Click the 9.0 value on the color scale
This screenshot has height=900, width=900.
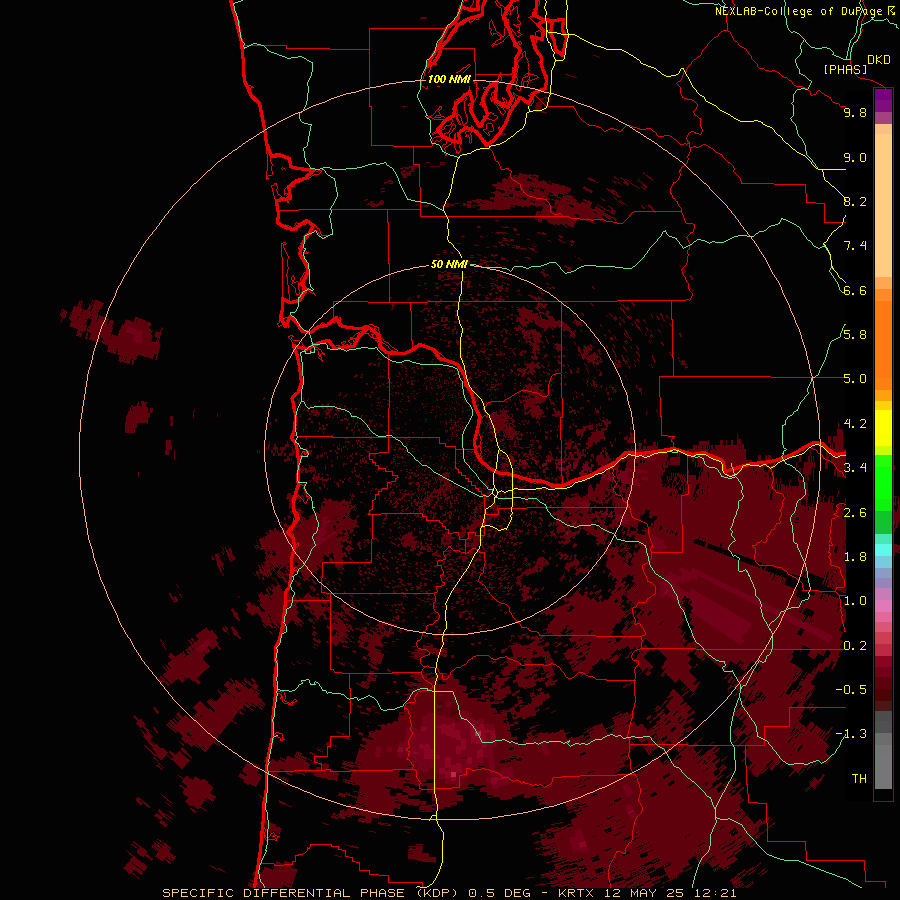tap(855, 157)
